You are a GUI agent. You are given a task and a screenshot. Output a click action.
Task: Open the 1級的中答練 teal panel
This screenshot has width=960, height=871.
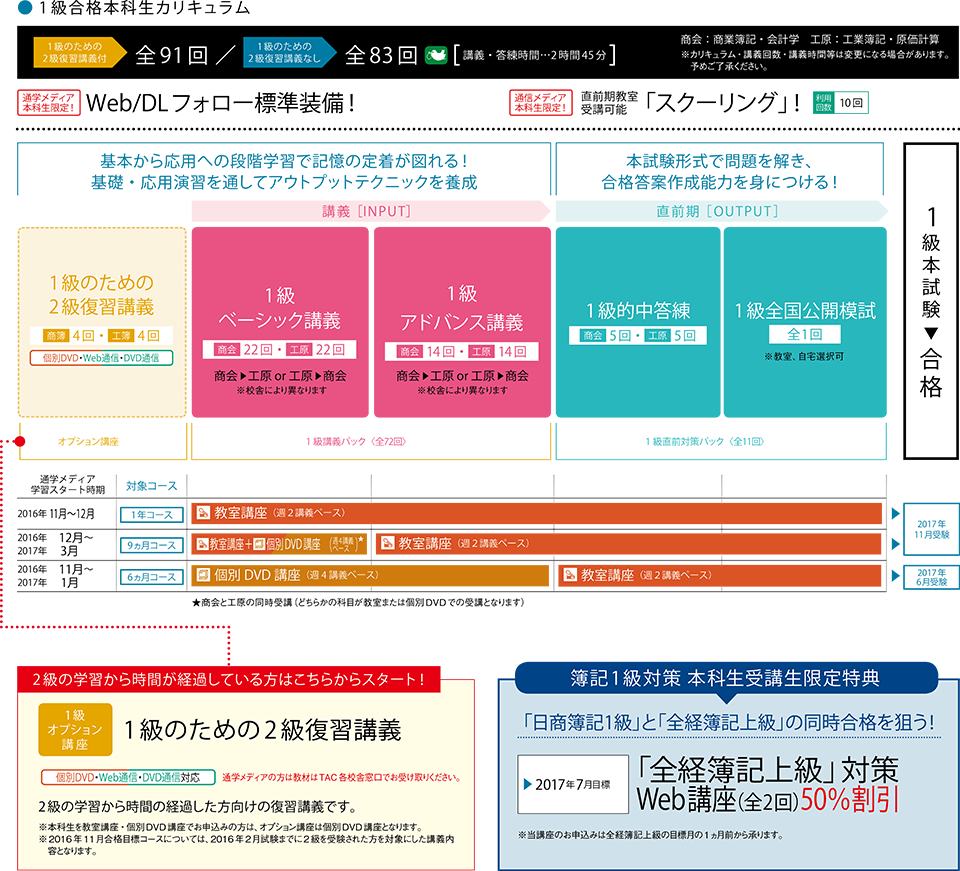point(638,320)
